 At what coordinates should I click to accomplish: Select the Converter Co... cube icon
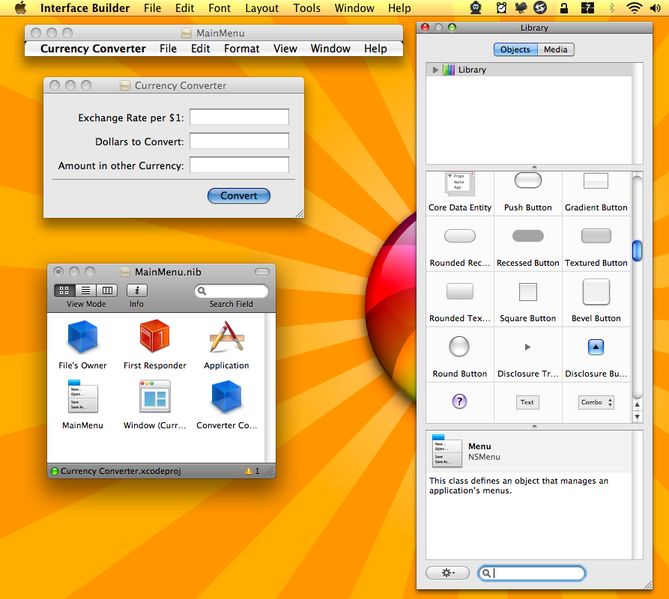click(x=227, y=397)
